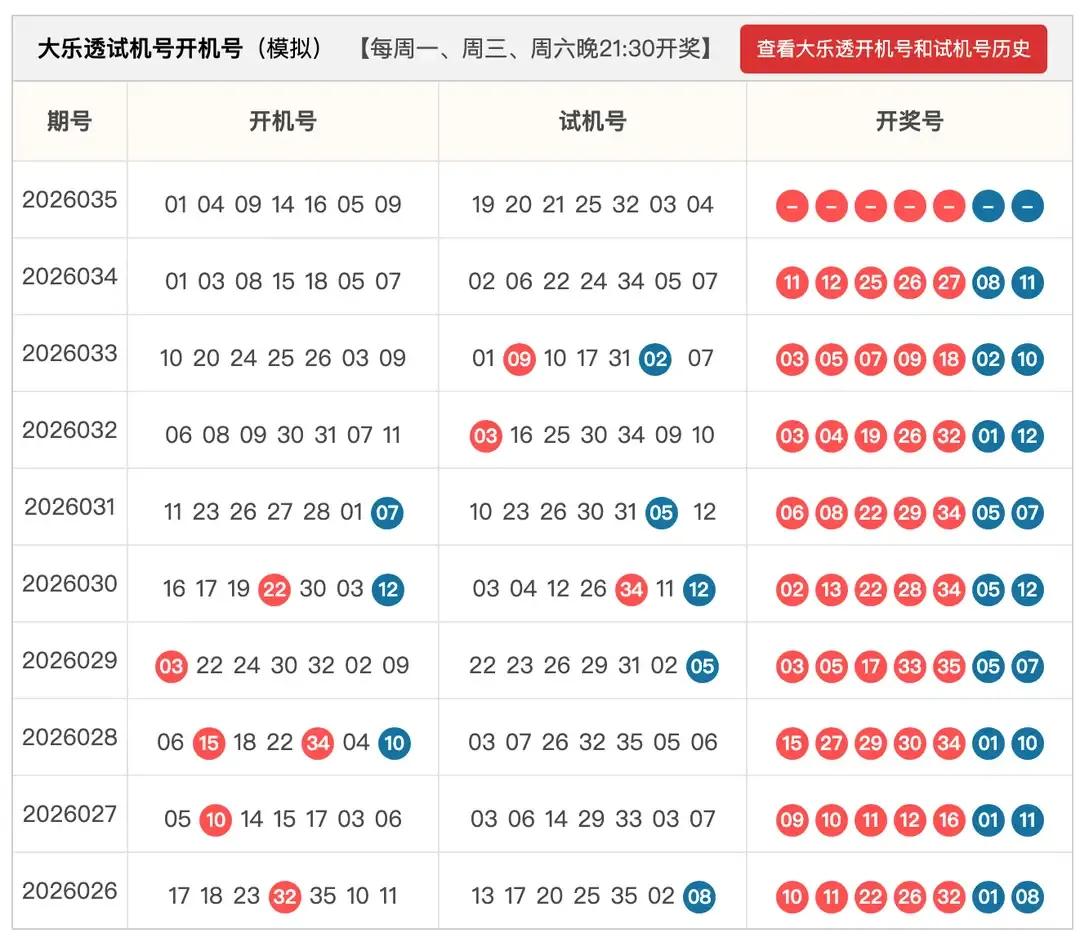The height and width of the screenshot is (938, 1080).
Task: Select period number 2026031
Action: 70,507
